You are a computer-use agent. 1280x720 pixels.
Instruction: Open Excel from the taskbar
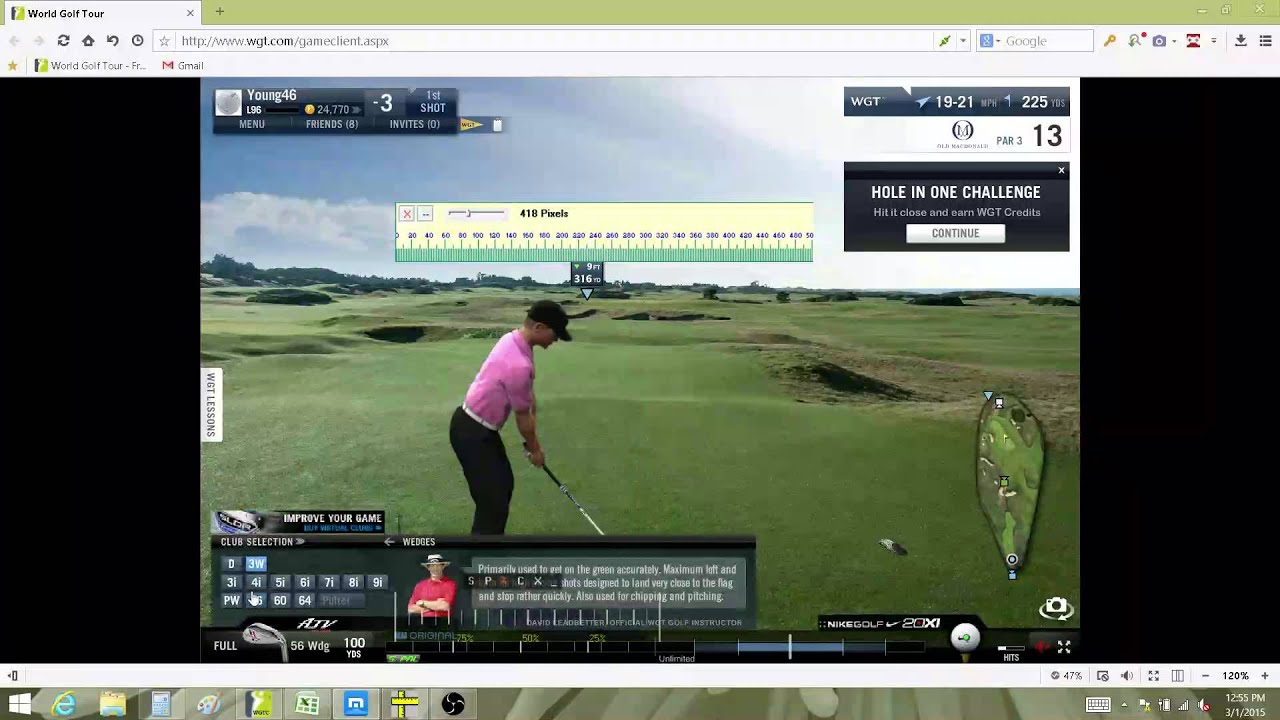coord(307,704)
